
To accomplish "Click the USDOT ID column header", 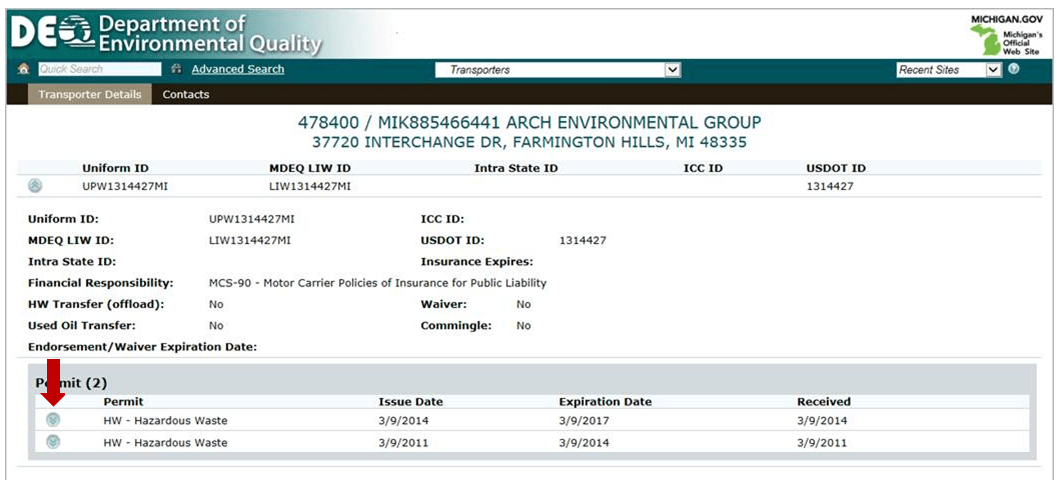I will click(836, 168).
